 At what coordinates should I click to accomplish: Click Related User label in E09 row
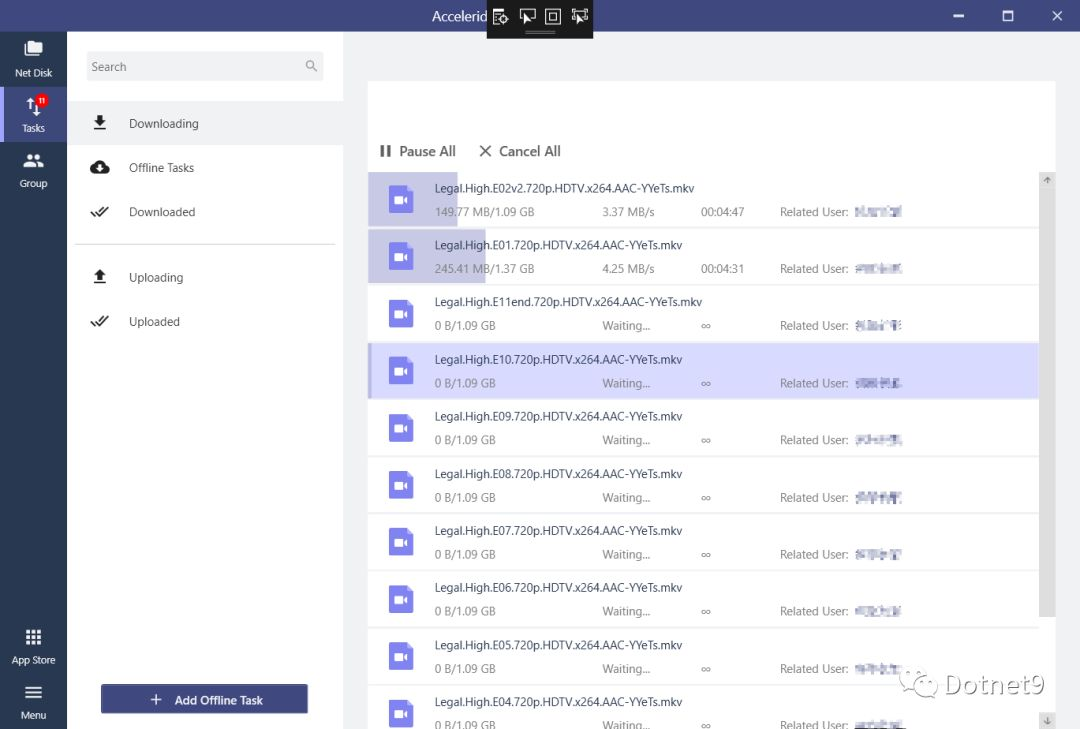[814, 440]
